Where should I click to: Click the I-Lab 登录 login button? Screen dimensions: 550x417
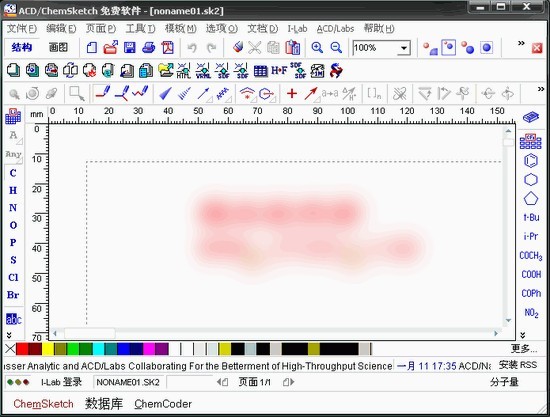[x=61, y=382]
